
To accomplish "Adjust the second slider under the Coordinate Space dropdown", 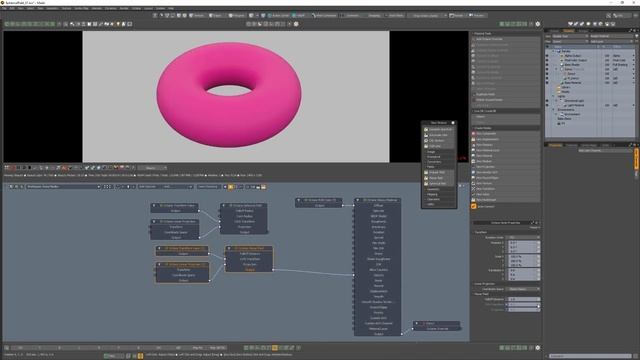I will click(523, 304).
